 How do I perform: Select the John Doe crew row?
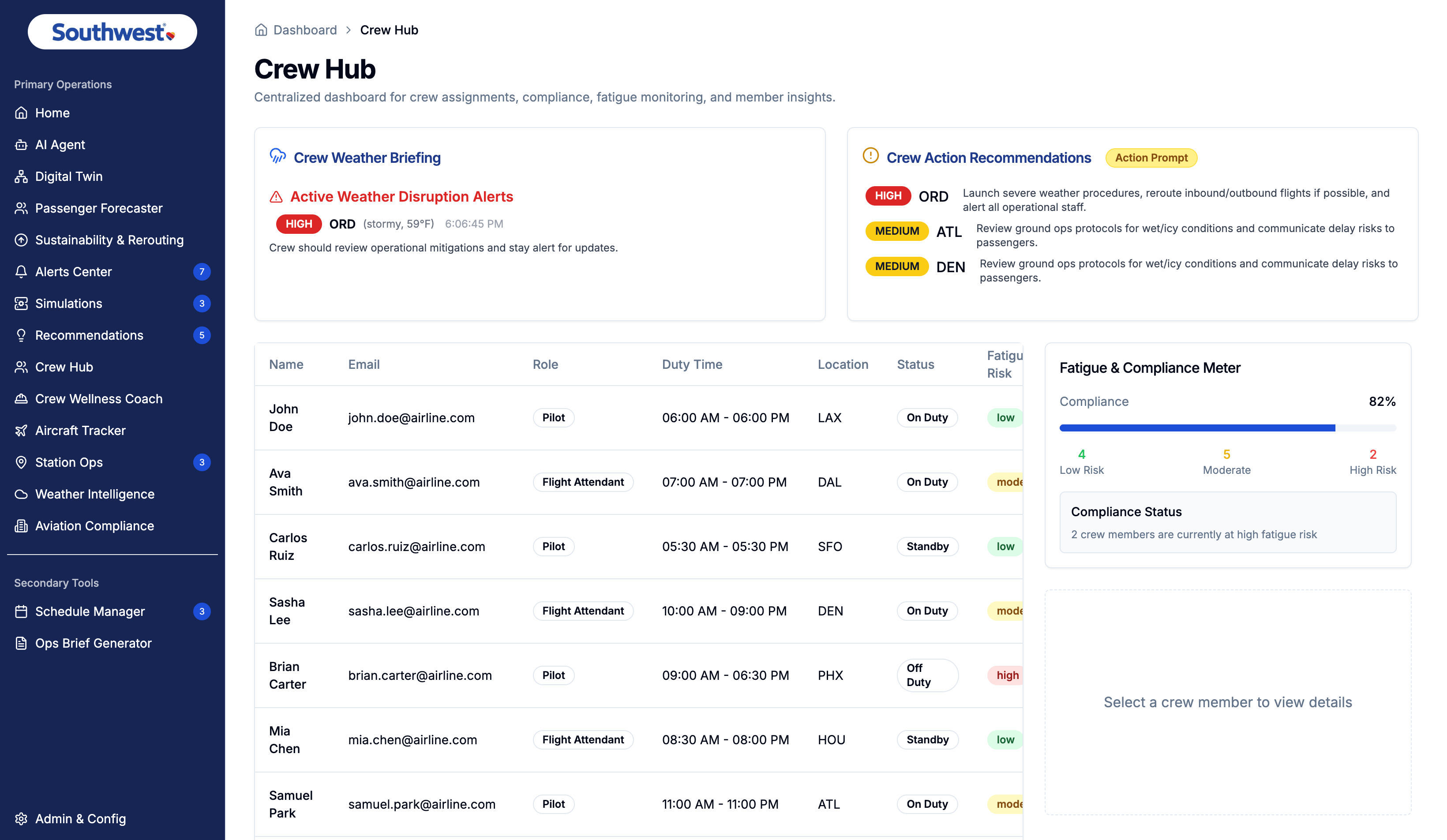click(638, 417)
